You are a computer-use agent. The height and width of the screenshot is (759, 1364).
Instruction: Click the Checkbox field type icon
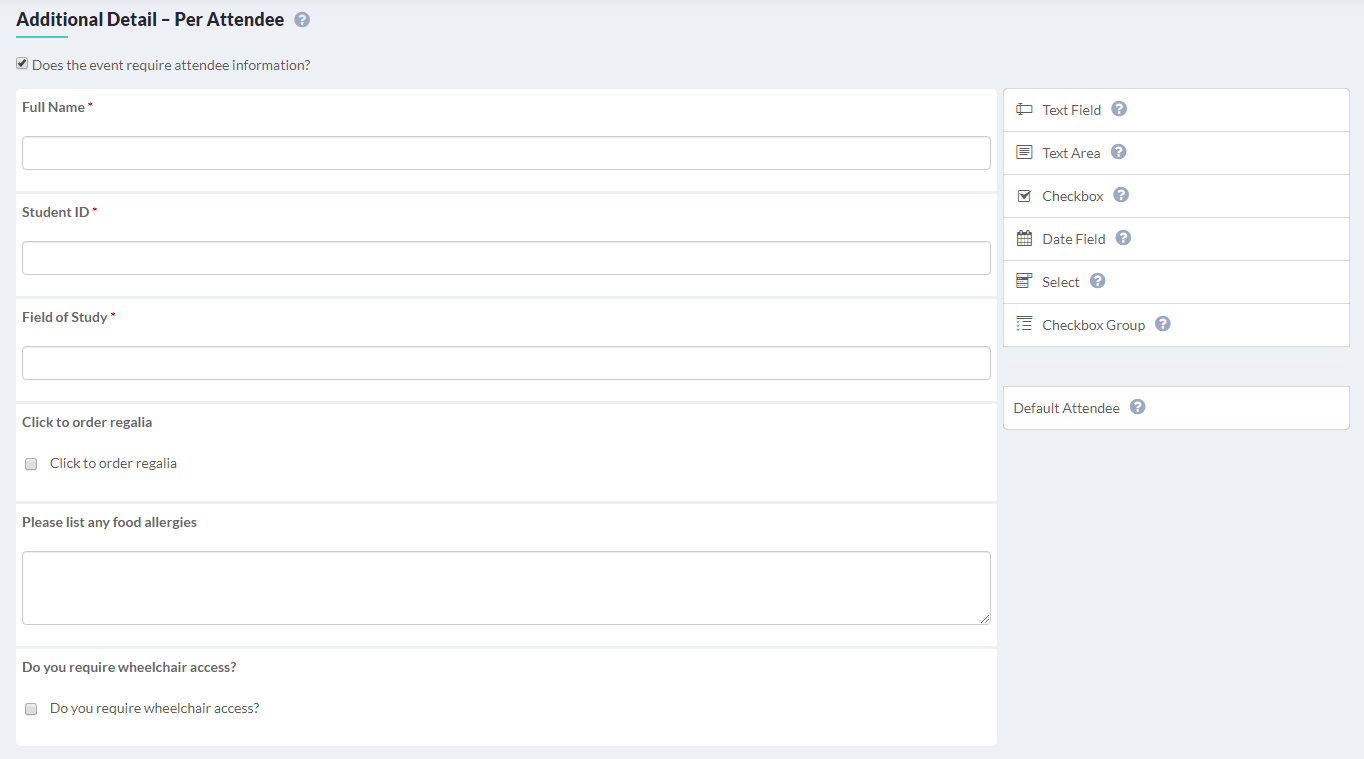click(1024, 196)
